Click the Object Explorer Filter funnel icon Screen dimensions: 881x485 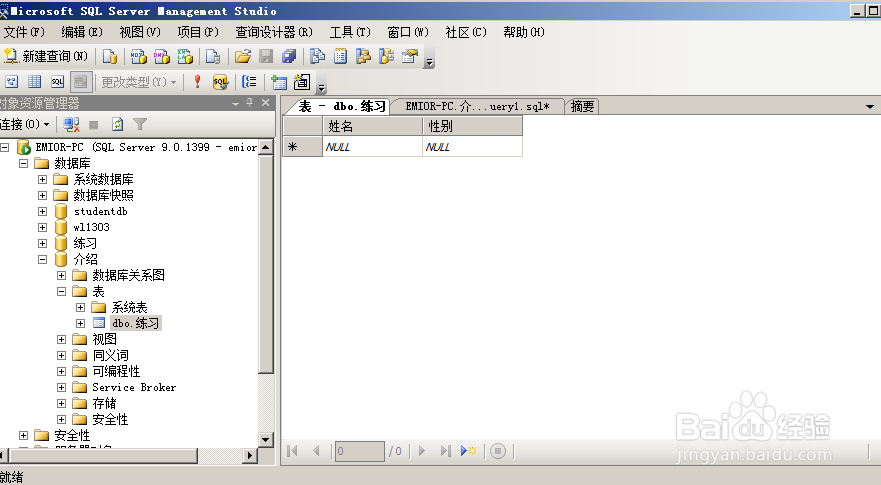pyautogui.click(x=140, y=124)
